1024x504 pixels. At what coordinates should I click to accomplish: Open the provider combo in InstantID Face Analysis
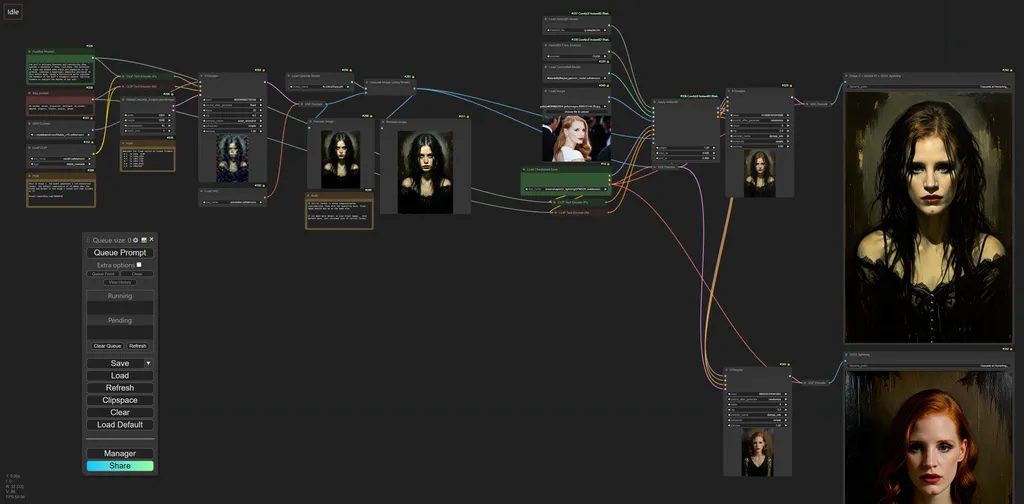click(x=577, y=56)
